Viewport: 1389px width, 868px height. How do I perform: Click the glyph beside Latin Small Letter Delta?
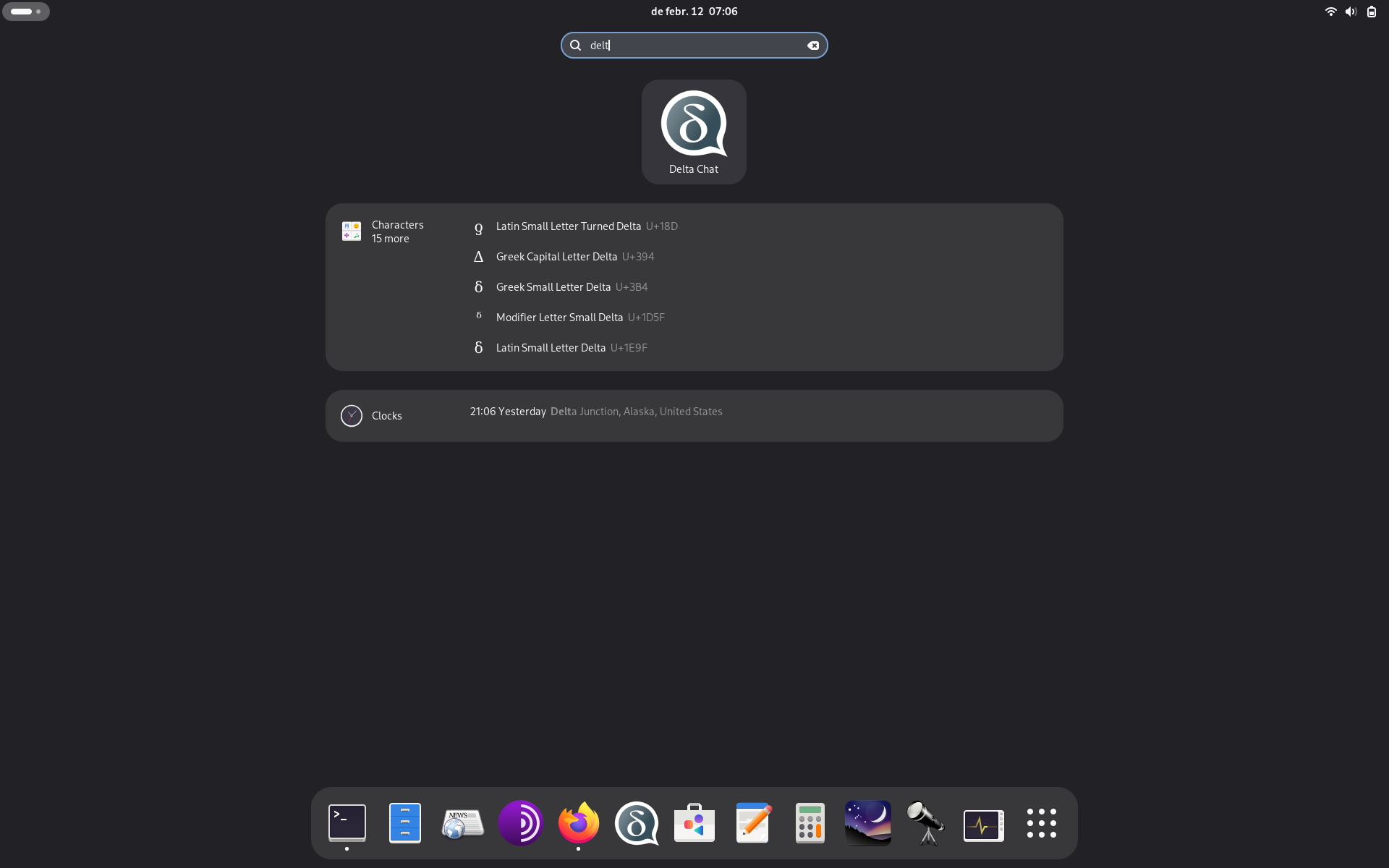478,348
